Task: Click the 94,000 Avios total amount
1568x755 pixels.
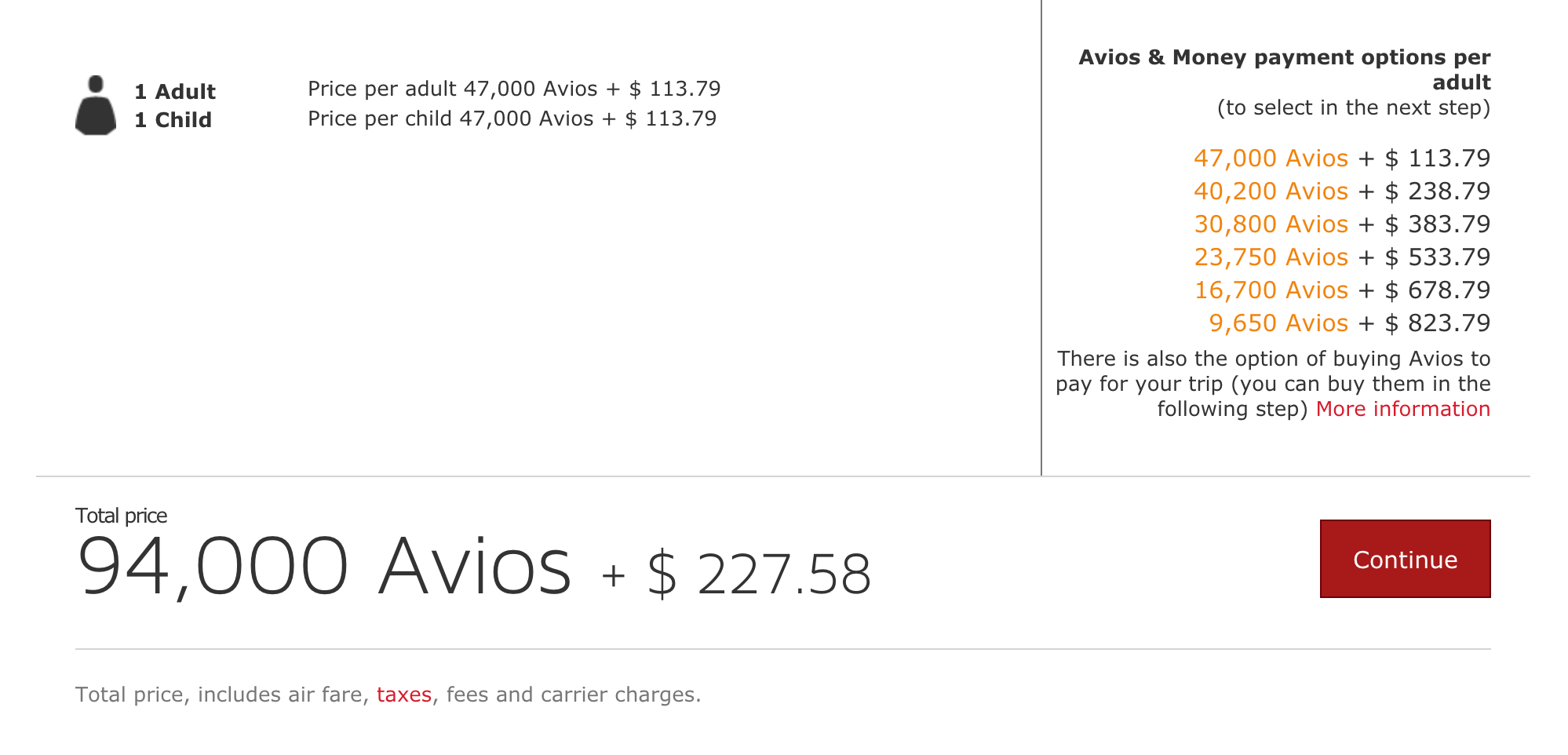Action: [x=324, y=567]
